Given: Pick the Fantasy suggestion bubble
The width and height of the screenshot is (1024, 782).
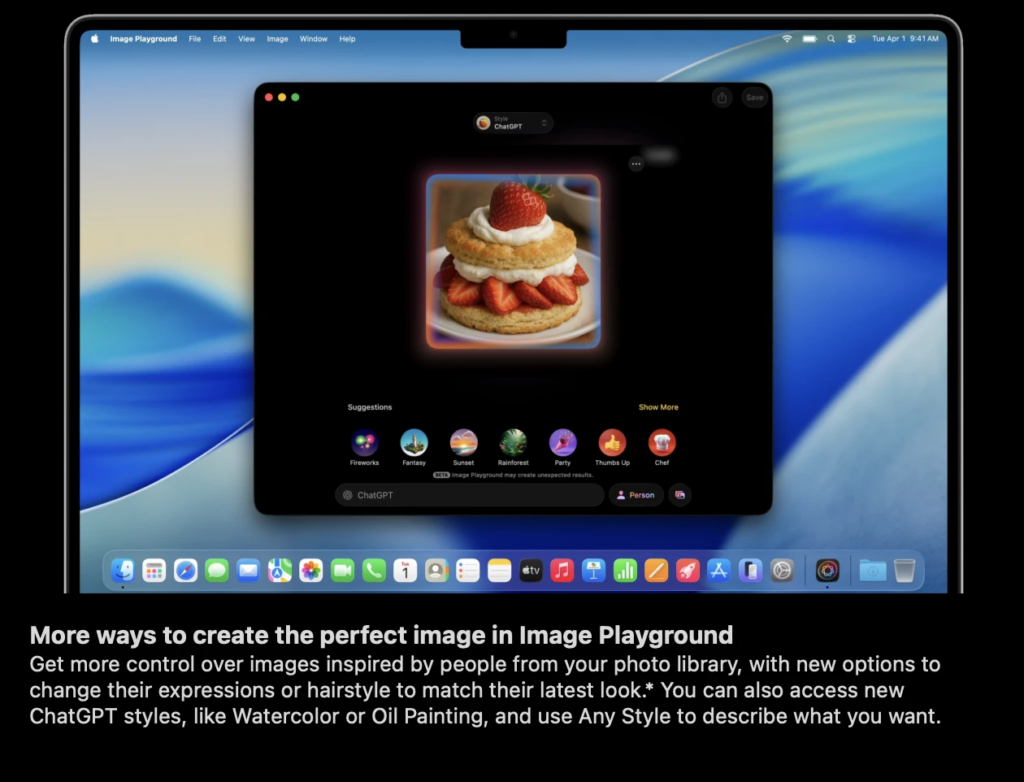Looking at the screenshot, I should click(414, 443).
